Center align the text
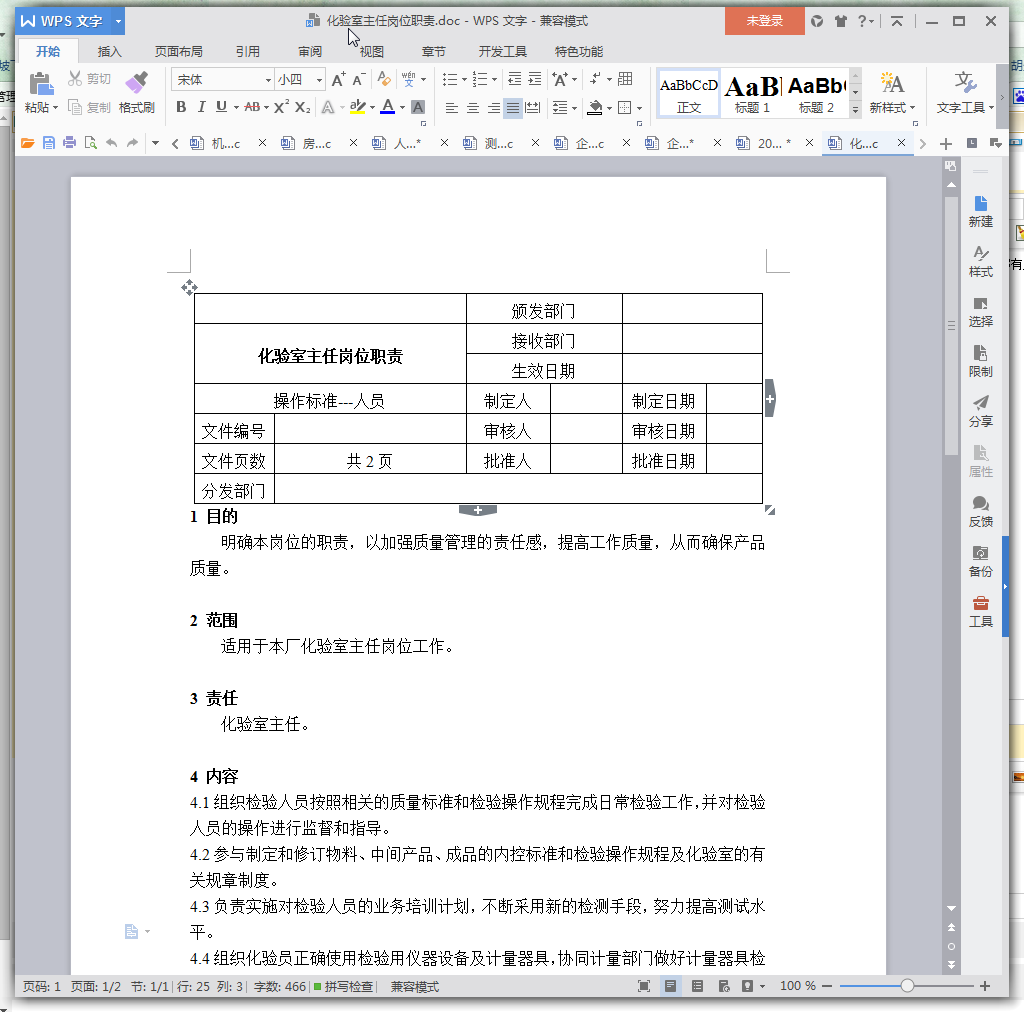 coord(473,108)
